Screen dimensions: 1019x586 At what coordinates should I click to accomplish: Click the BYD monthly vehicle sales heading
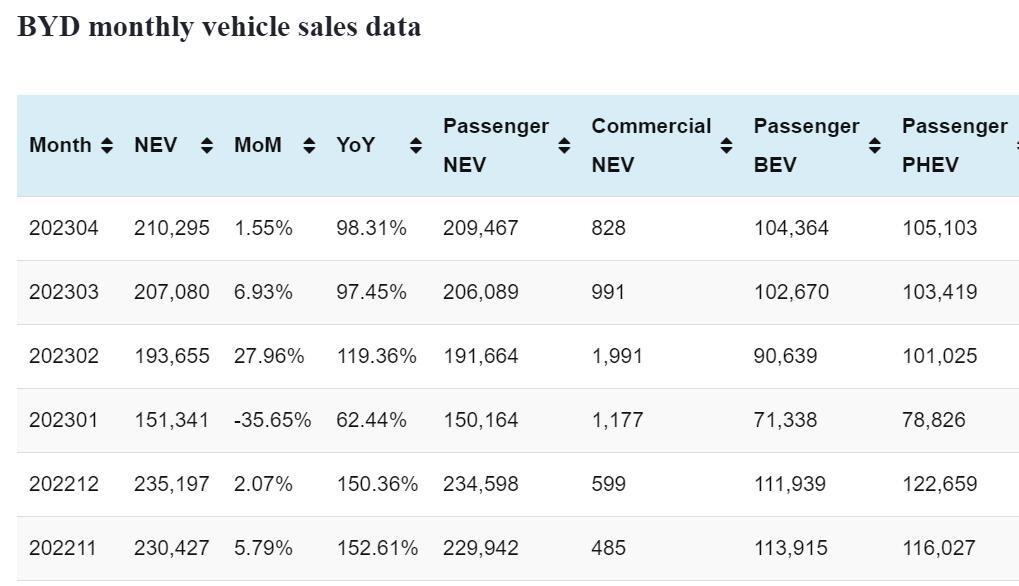click(219, 27)
